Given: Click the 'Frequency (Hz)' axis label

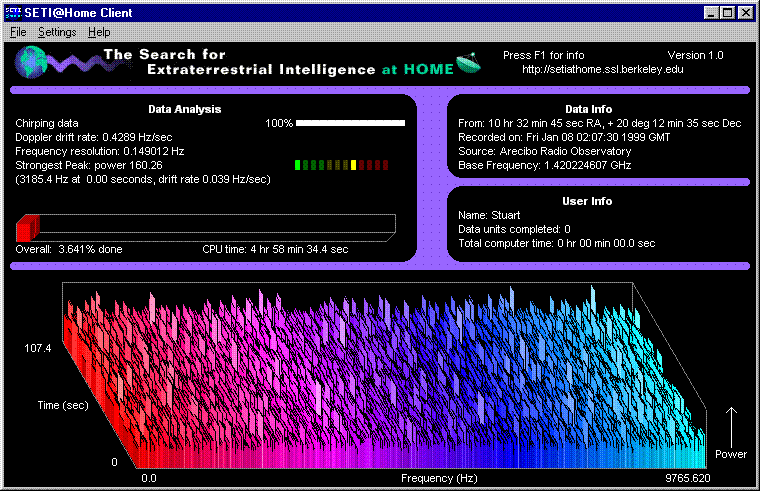Looking at the screenshot, I should tap(439, 478).
